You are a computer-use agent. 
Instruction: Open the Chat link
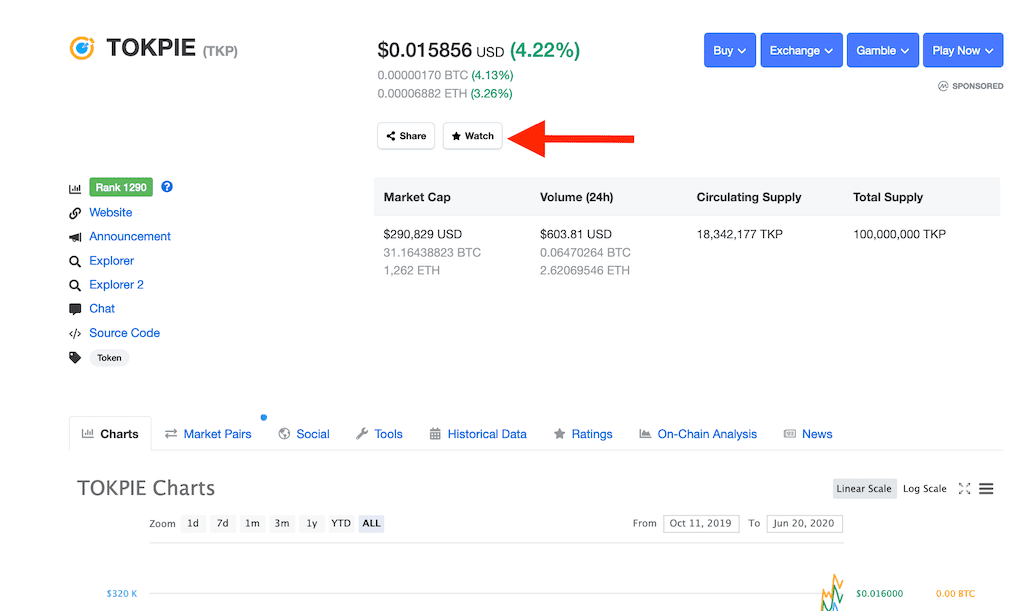(102, 309)
